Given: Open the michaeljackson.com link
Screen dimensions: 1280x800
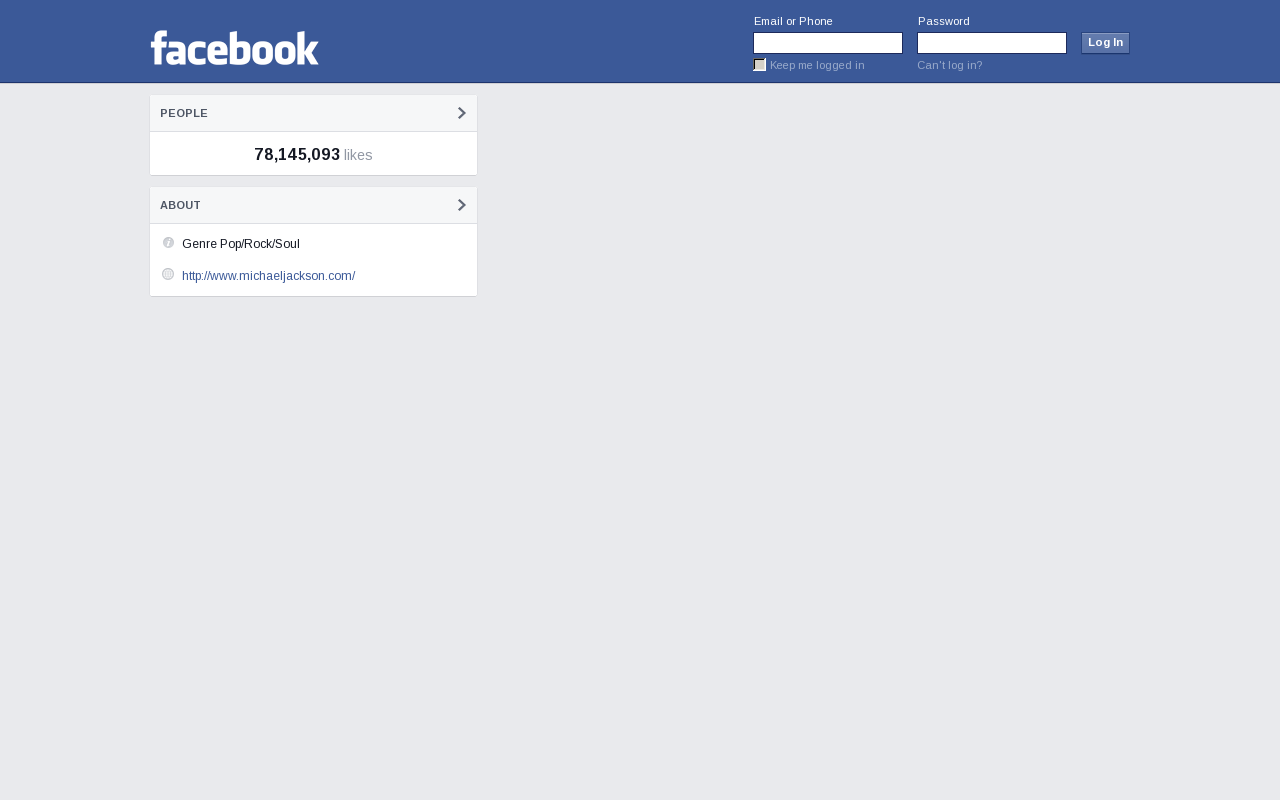Looking at the screenshot, I should 268,276.
